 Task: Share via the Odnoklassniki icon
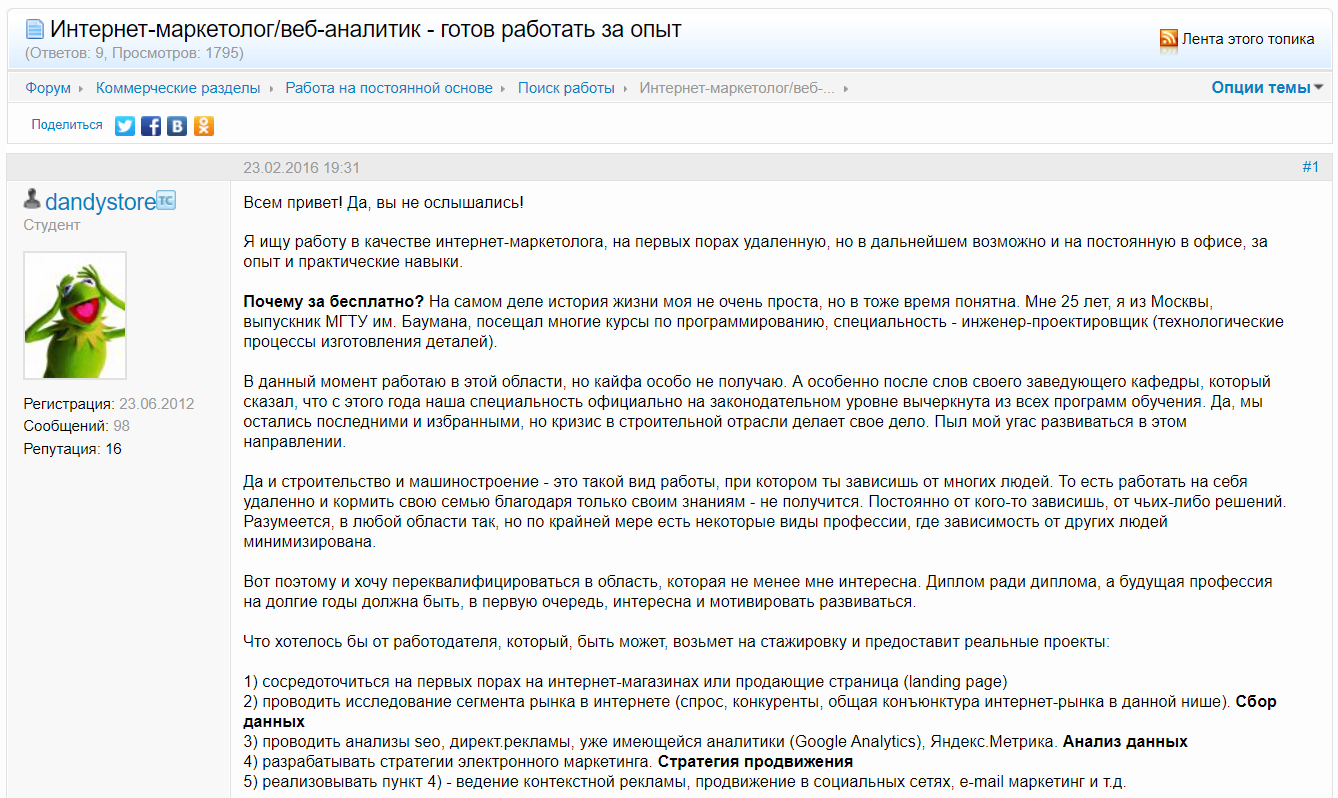click(x=204, y=126)
